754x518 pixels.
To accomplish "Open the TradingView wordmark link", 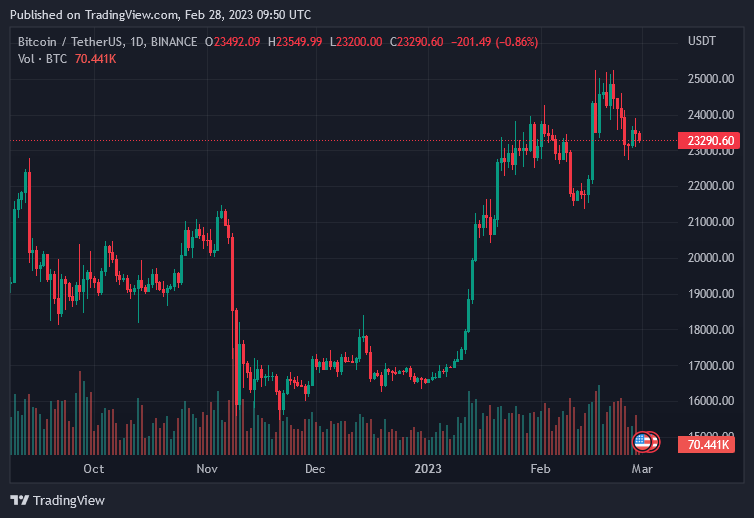I will 69,500.
